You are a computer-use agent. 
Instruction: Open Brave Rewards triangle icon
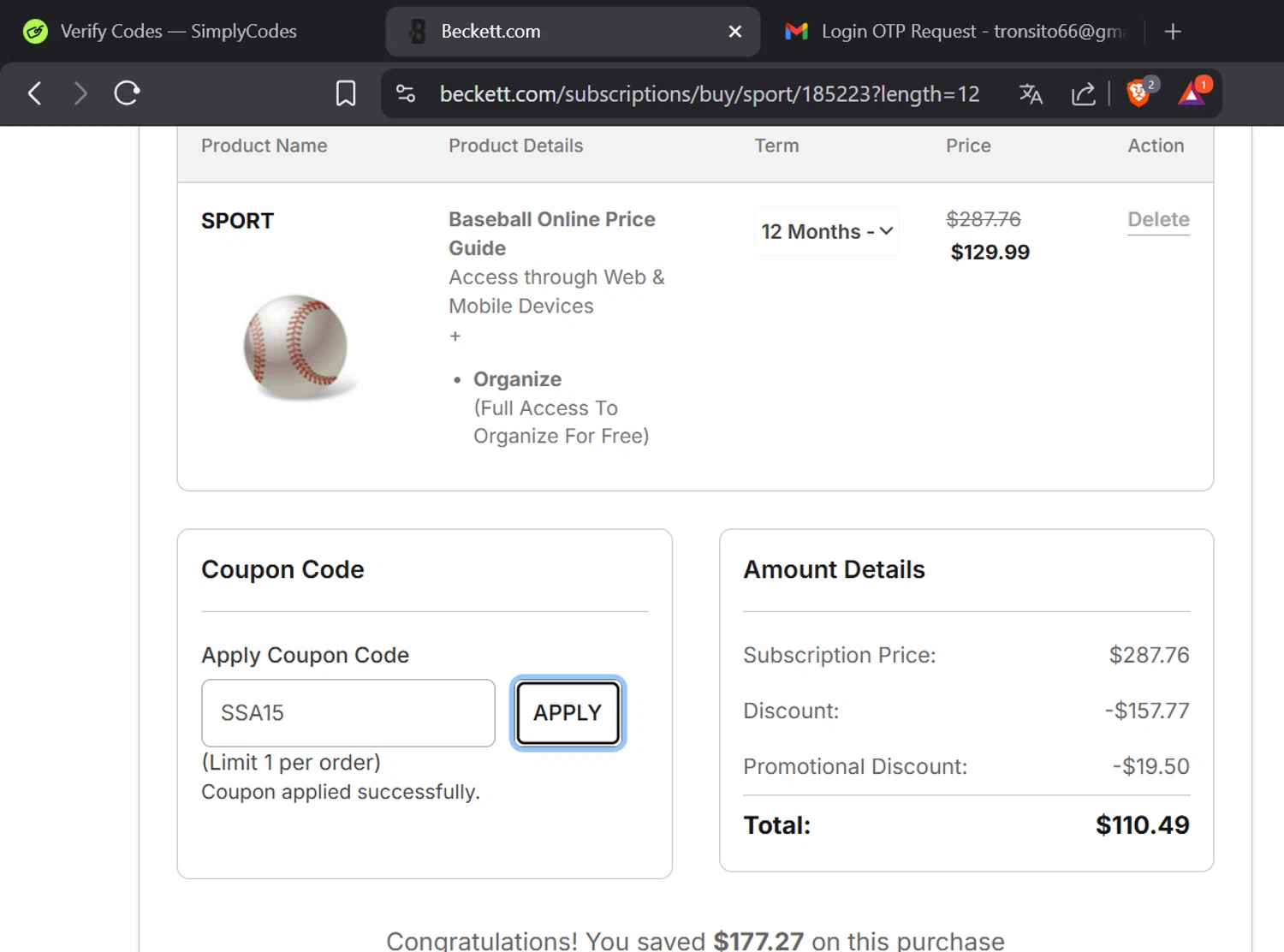(x=1191, y=92)
